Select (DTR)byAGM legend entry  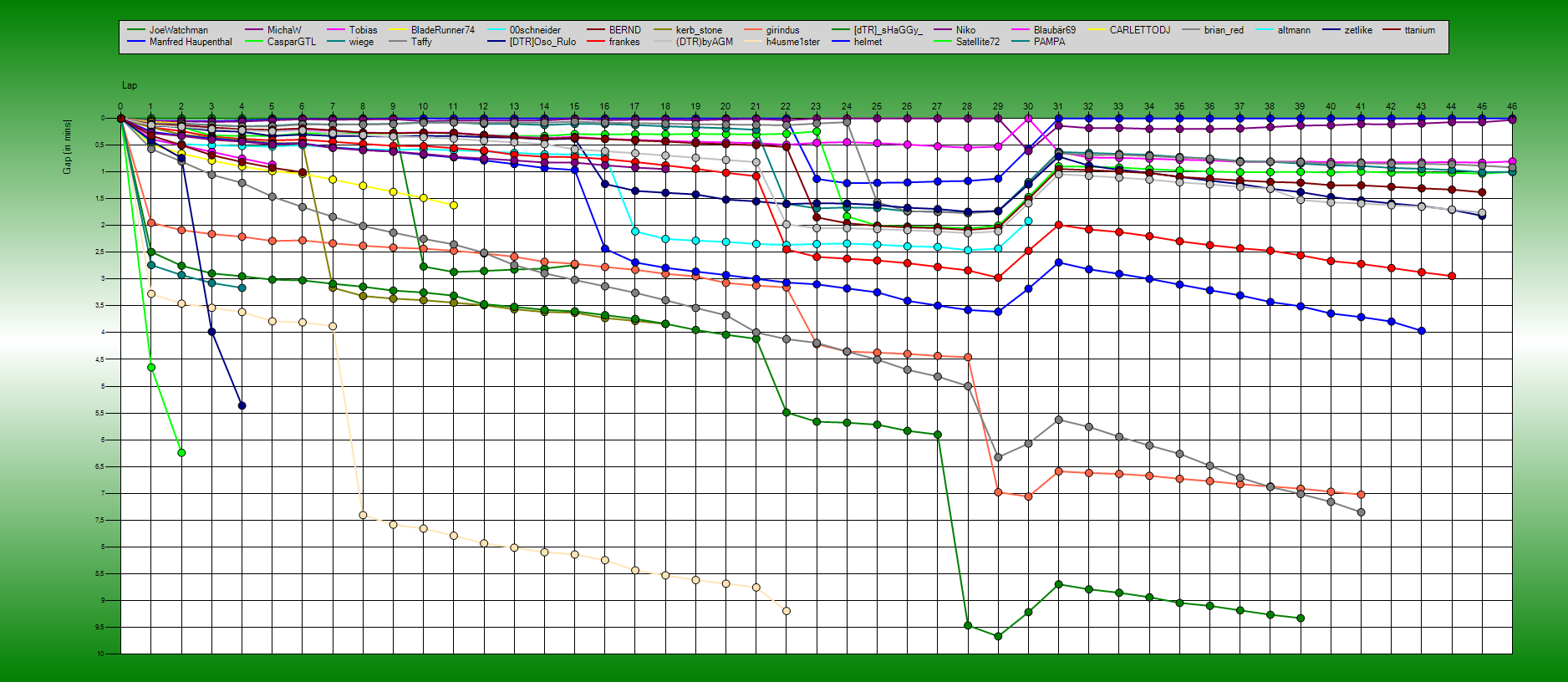tap(705, 42)
